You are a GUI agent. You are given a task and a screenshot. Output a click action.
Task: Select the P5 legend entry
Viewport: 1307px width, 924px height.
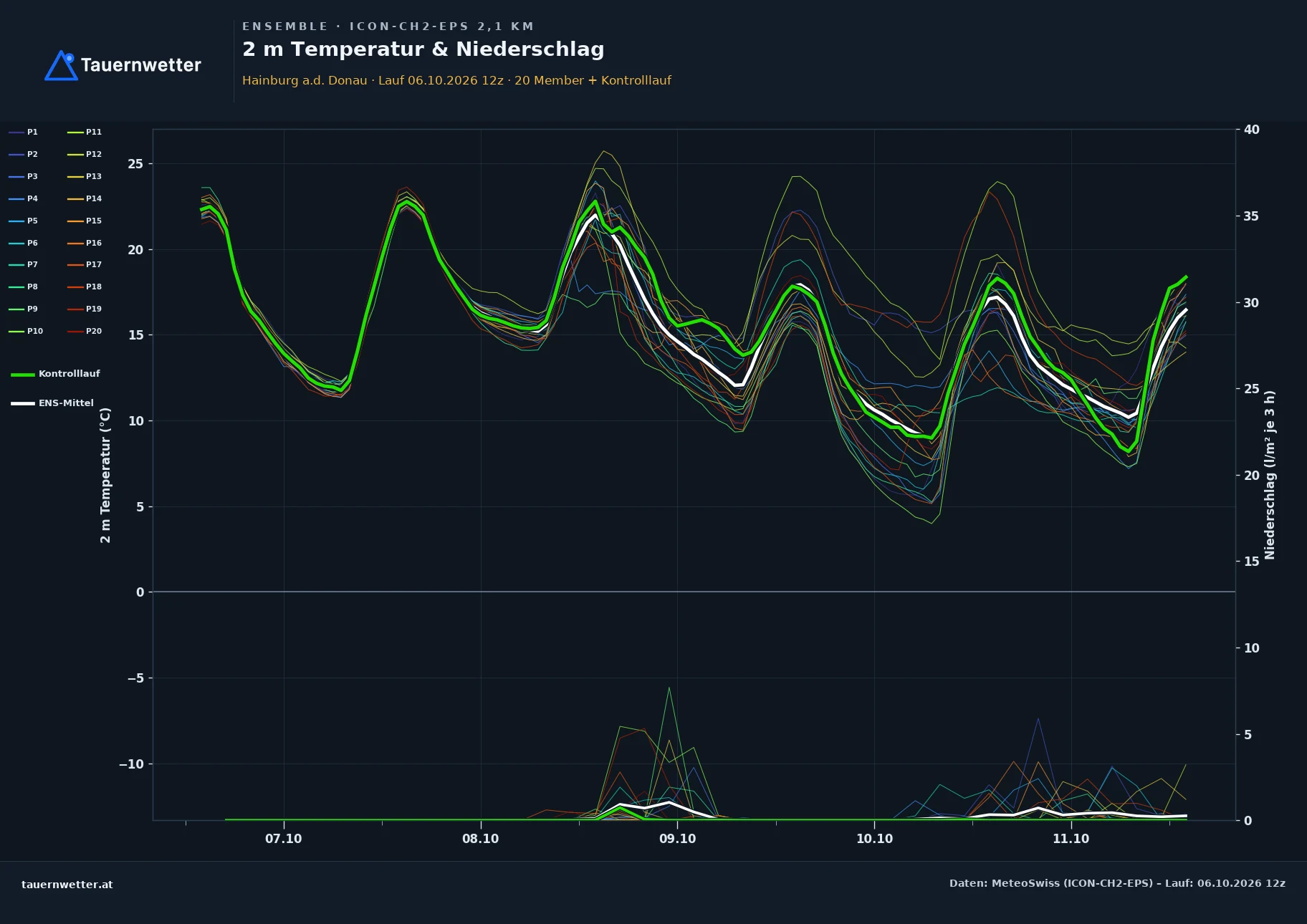click(23, 221)
